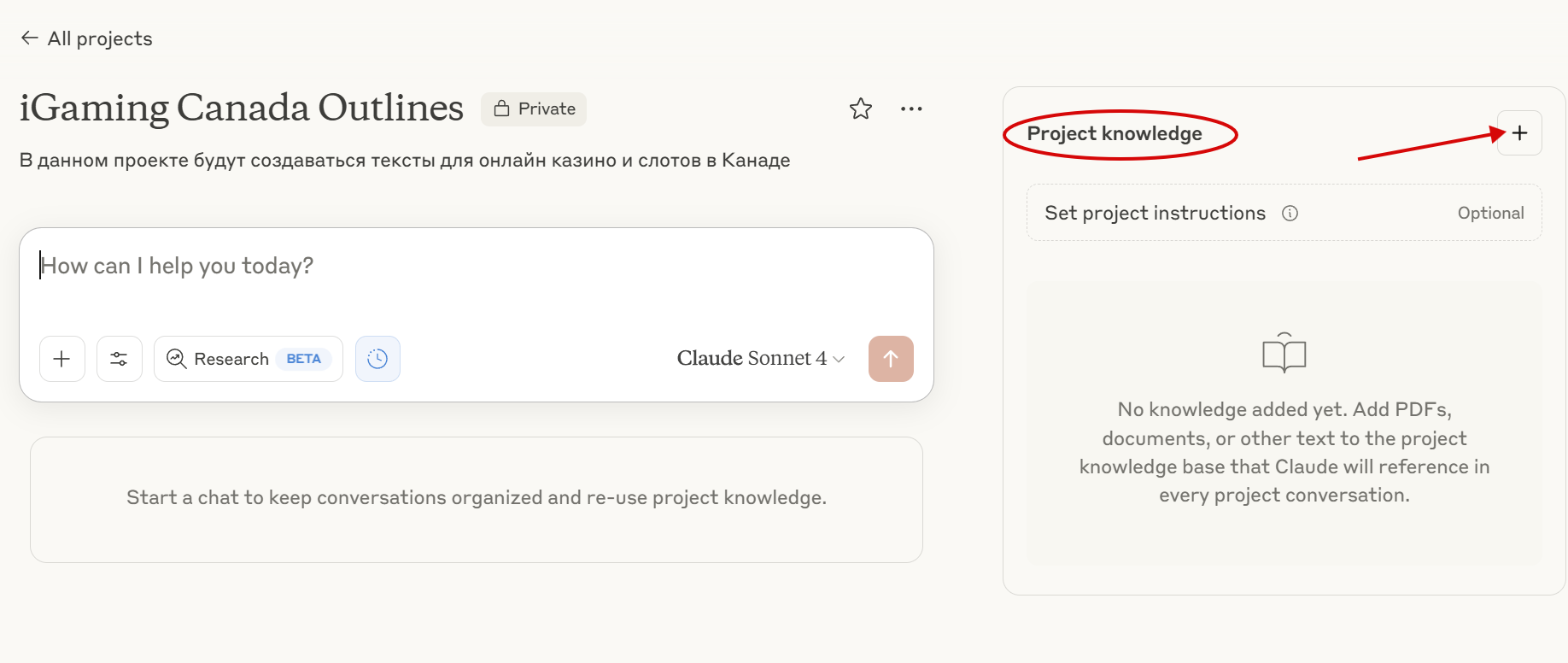The height and width of the screenshot is (663, 1568).
Task: Click the Russian project description text
Action: [x=405, y=161]
